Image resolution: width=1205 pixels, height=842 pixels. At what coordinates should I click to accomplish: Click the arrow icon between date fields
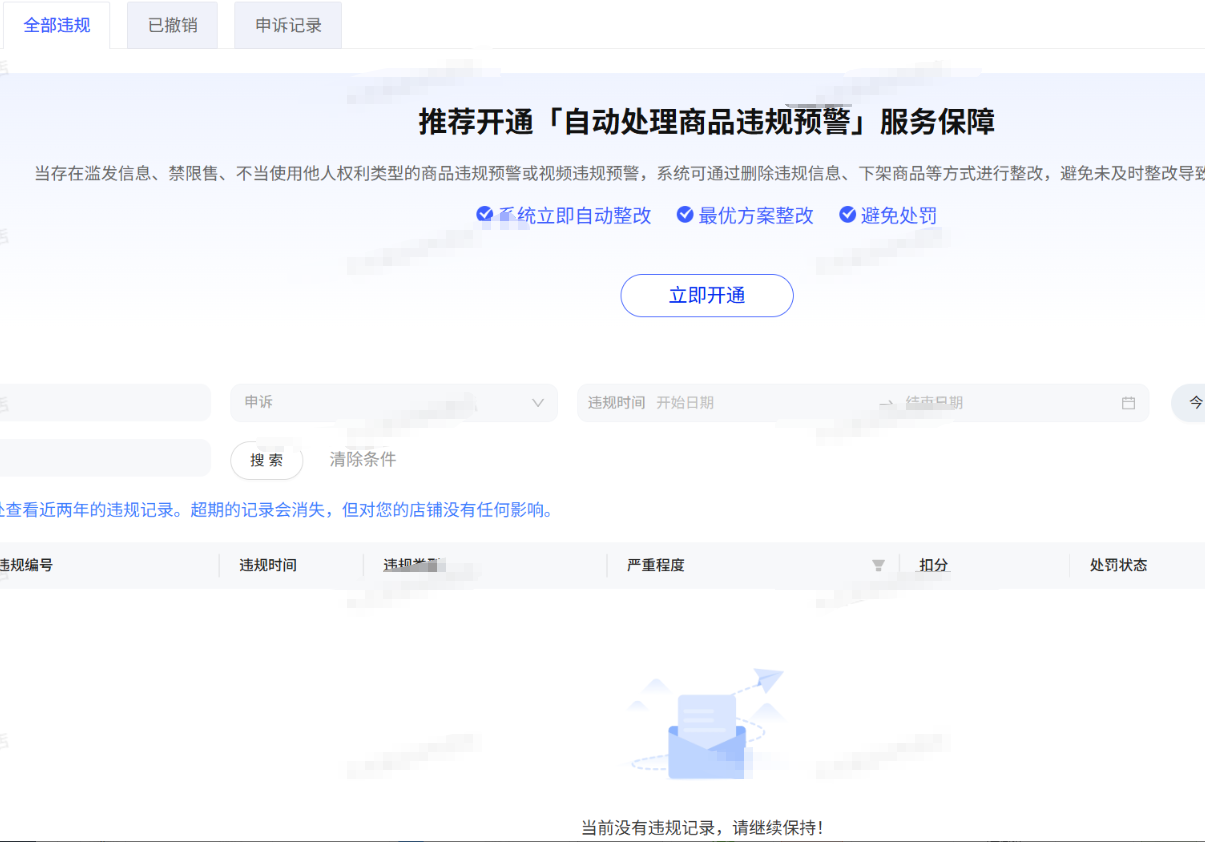pos(886,403)
